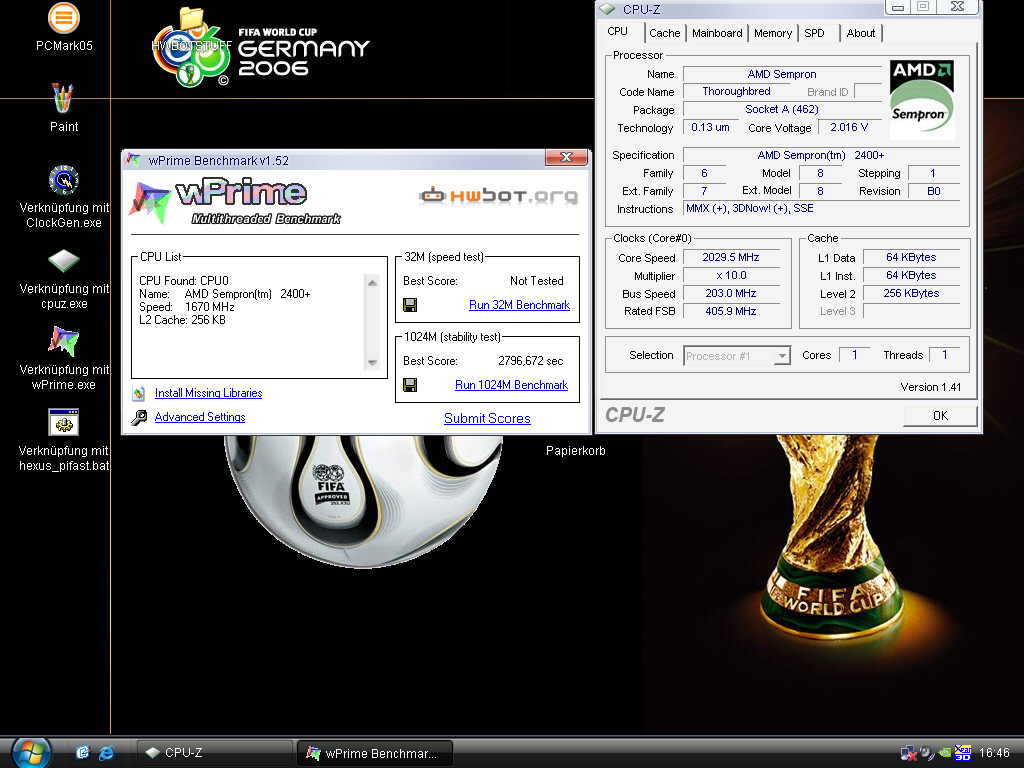Click the Rated FSB 405.9 MHz value

(731, 312)
